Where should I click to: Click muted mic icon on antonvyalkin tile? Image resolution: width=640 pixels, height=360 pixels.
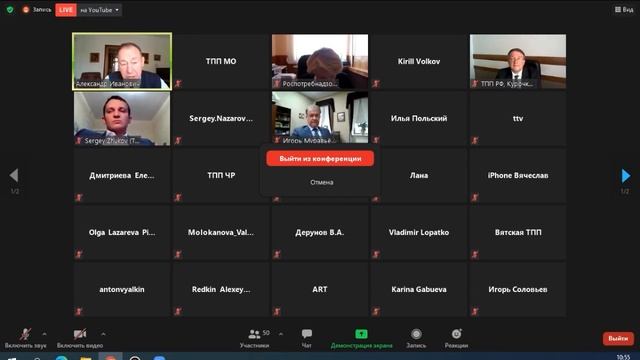[79, 312]
